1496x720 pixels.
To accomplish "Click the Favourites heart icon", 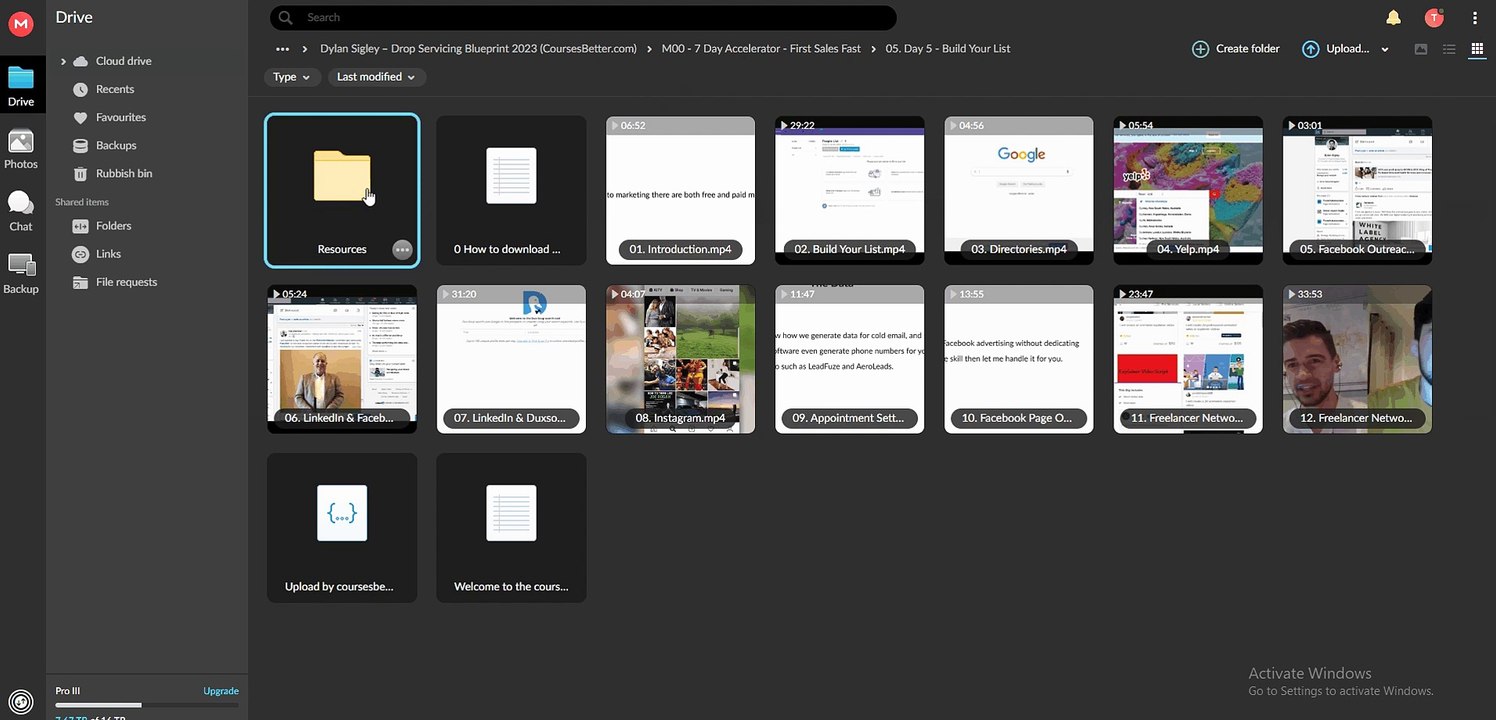I will click(81, 117).
